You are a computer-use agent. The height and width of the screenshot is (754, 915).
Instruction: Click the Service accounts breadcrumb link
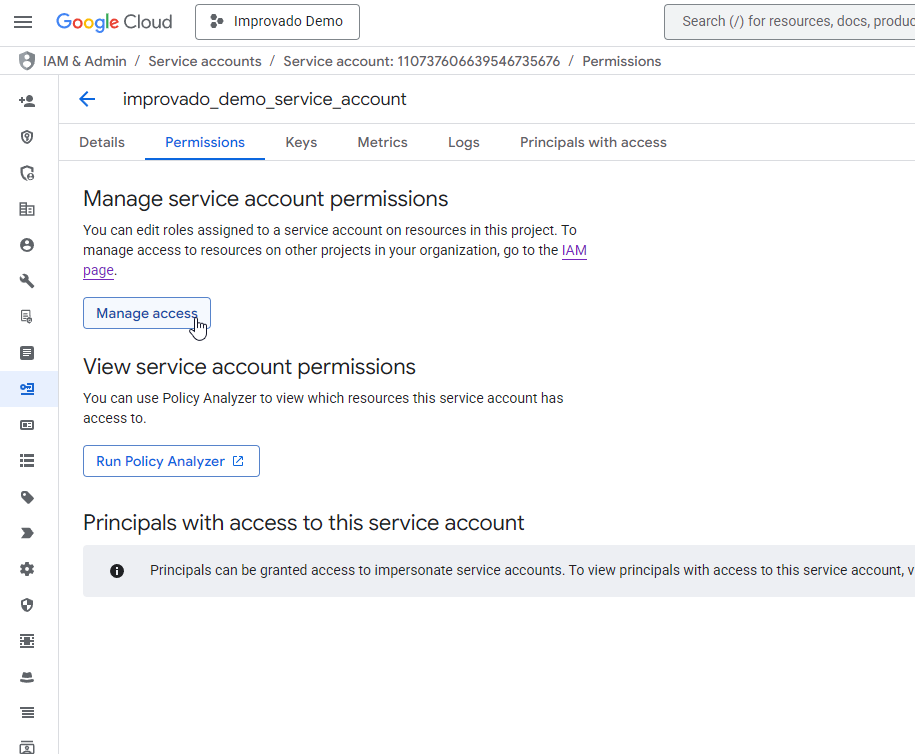click(205, 61)
